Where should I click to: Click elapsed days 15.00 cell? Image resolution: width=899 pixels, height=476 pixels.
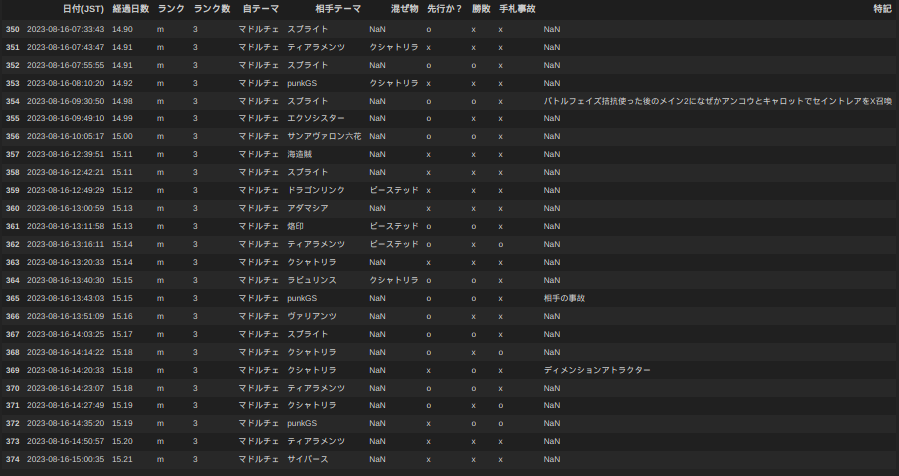pos(122,136)
